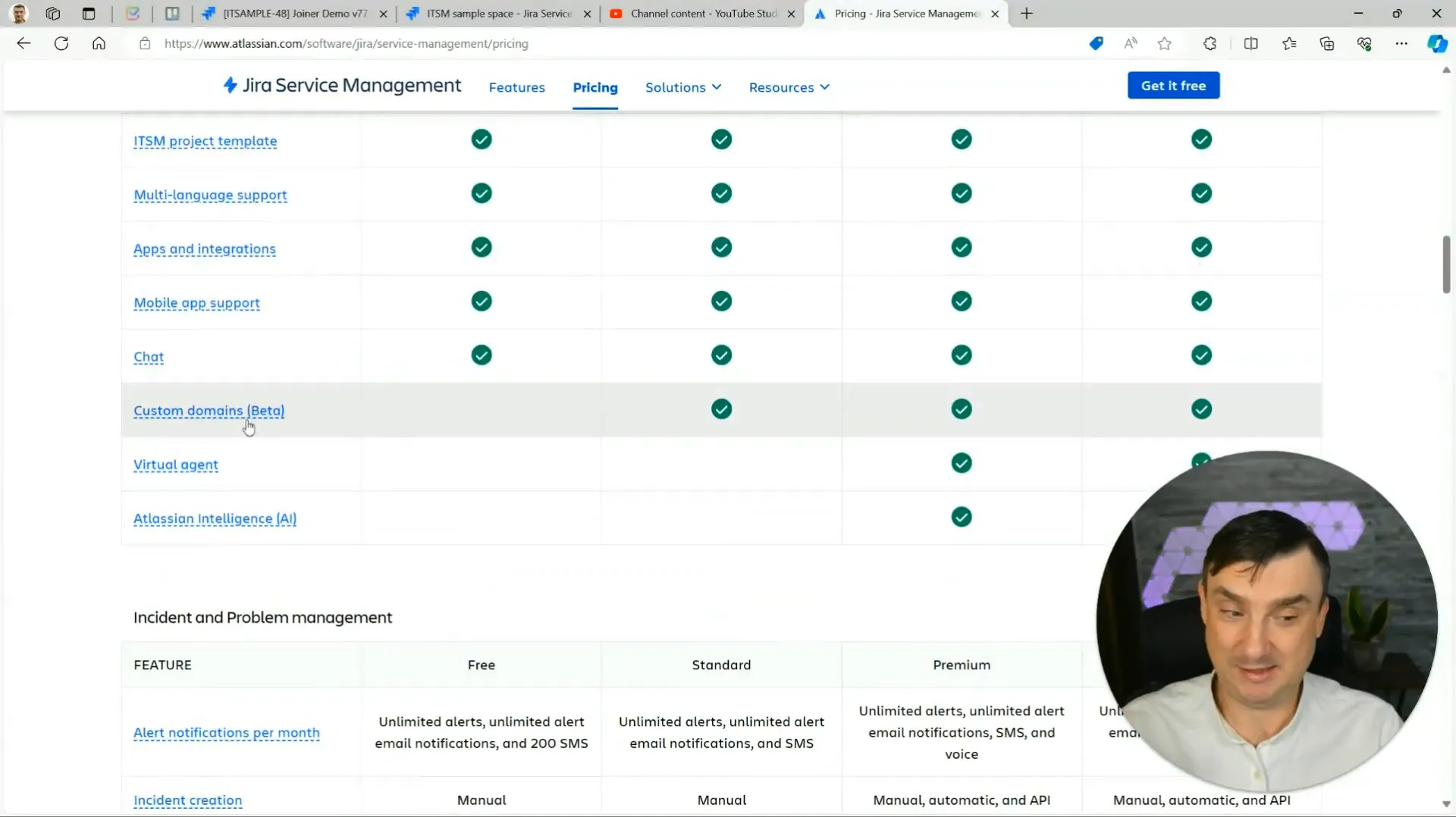
Task: Open the tab actions menu icon
Action: [x=89, y=14]
